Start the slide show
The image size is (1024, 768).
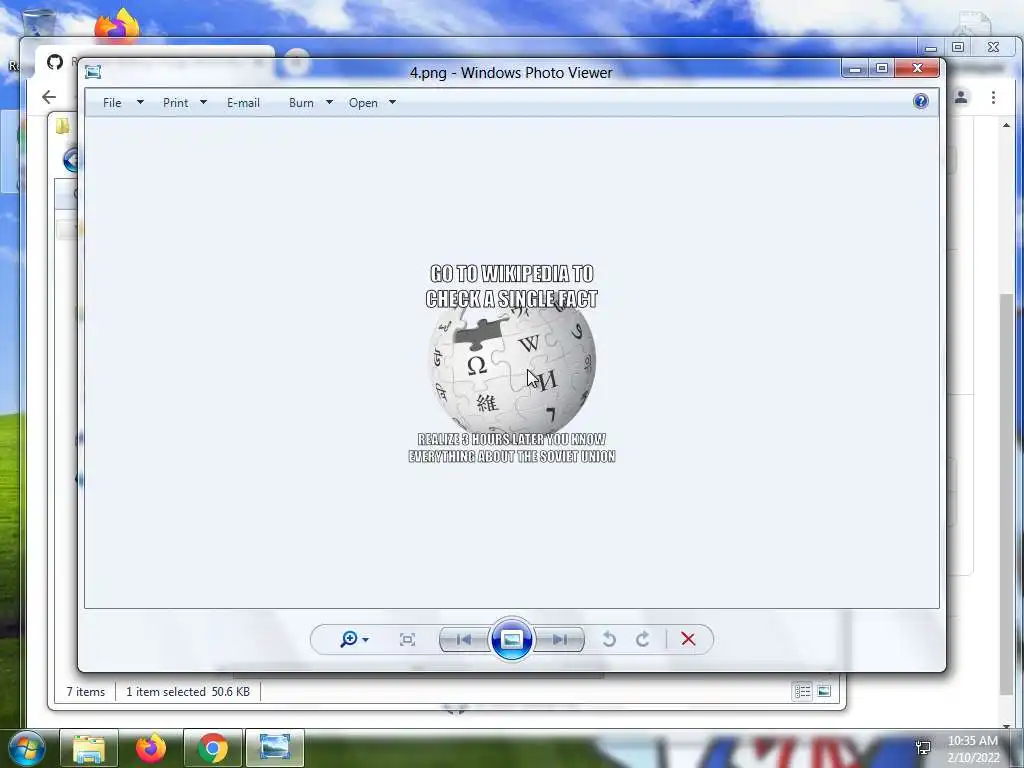pyautogui.click(x=511, y=639)
